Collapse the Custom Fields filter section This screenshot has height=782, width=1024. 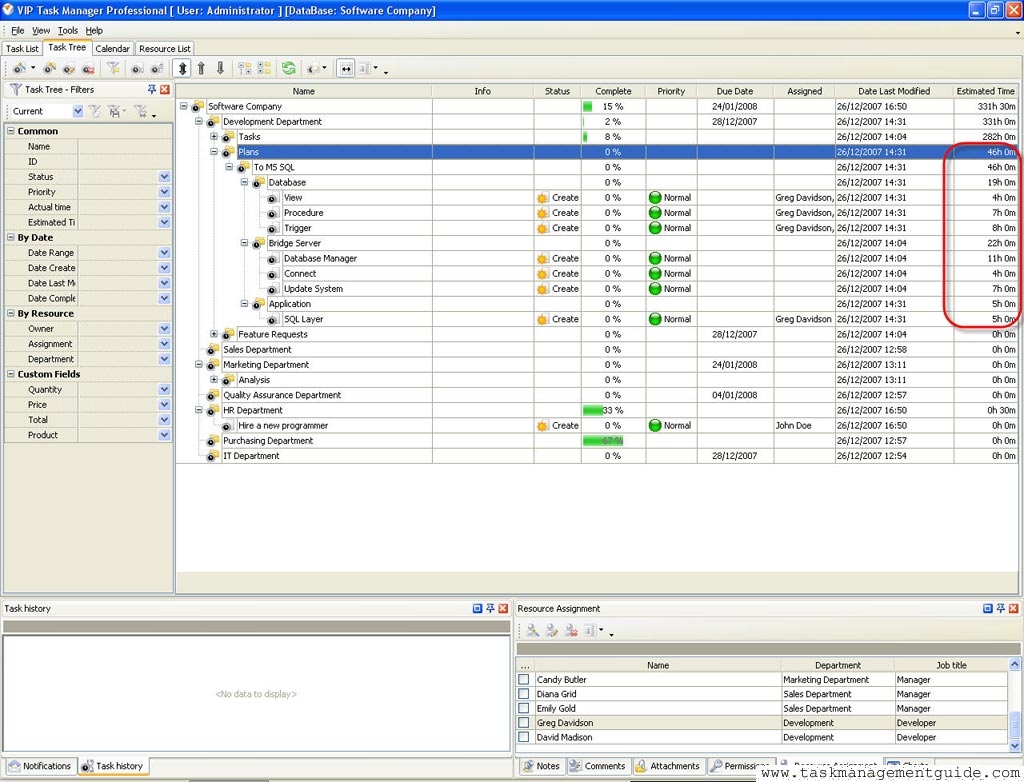tap(10, 374)
